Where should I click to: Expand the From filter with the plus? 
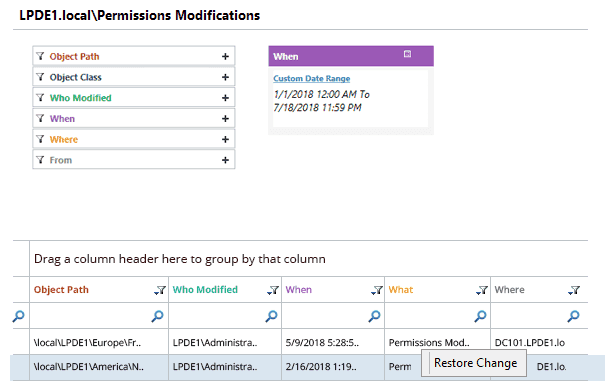point(225,160)
